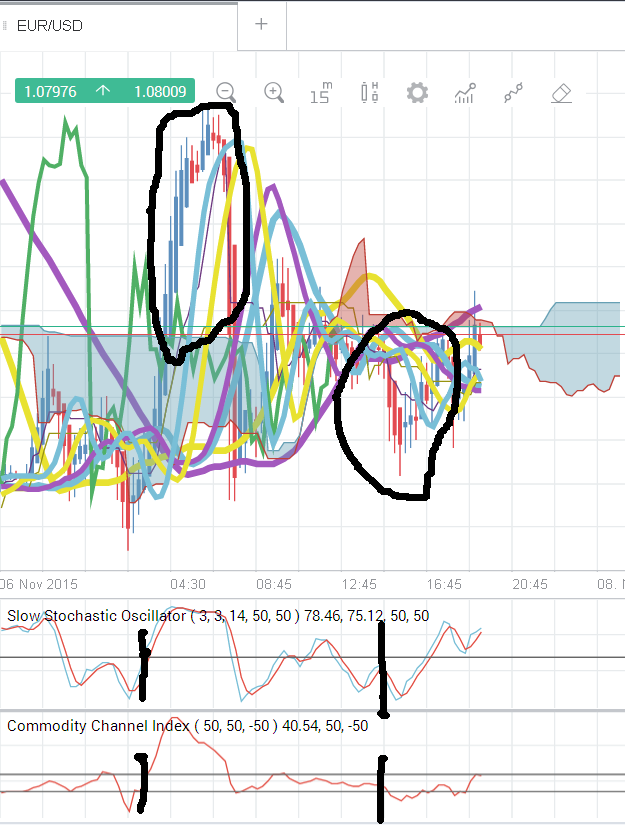
Task: Click the 06 Nov 2015 date label
Action: 38,585
